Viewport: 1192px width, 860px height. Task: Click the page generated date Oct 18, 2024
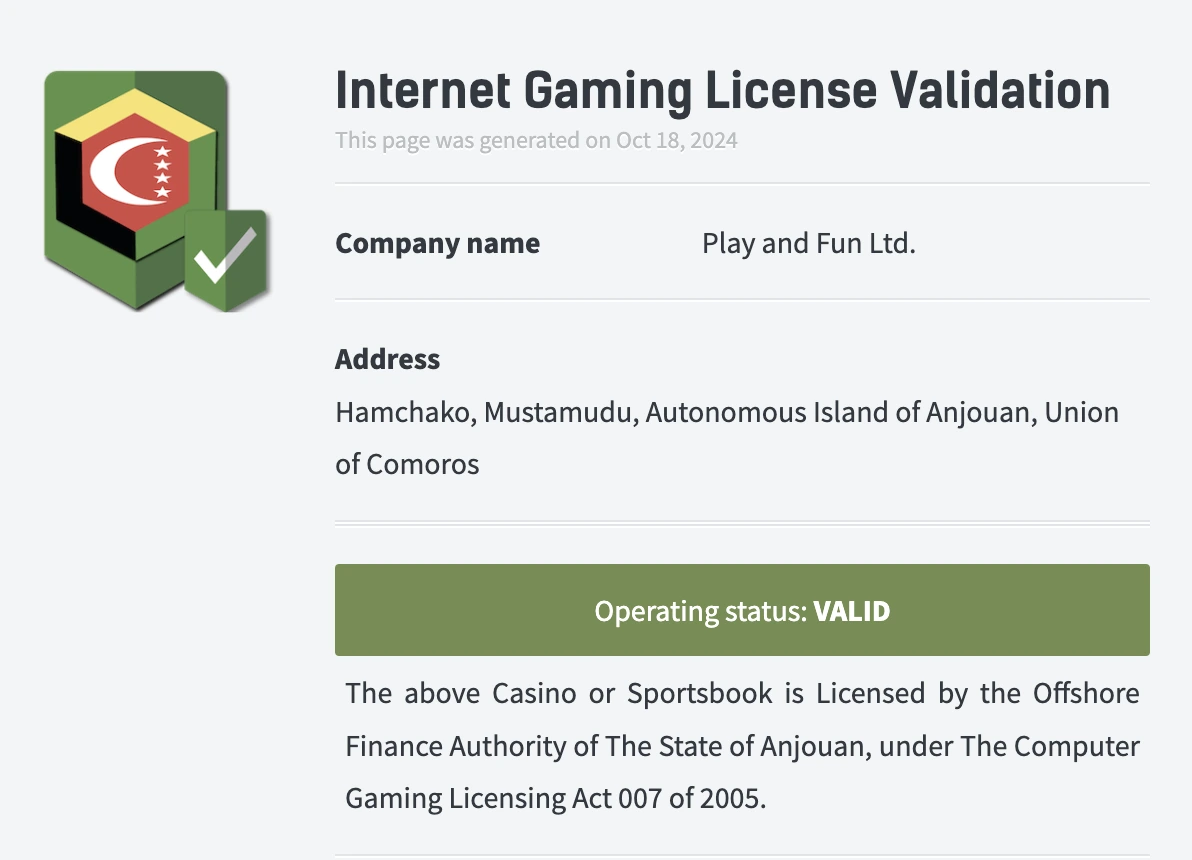click(x=677, y=140)
